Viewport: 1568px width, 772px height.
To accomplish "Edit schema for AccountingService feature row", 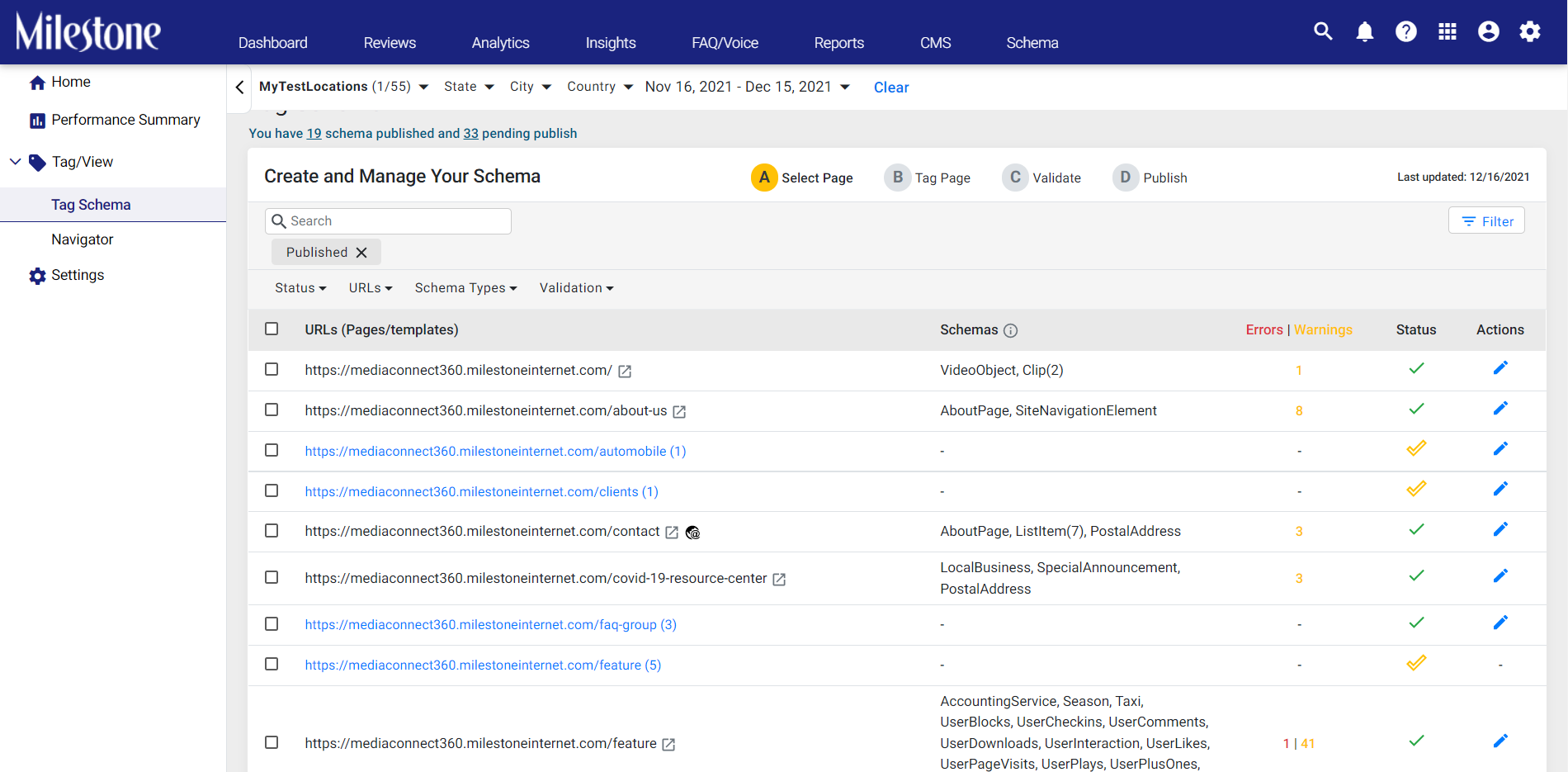I will 1500,741.
